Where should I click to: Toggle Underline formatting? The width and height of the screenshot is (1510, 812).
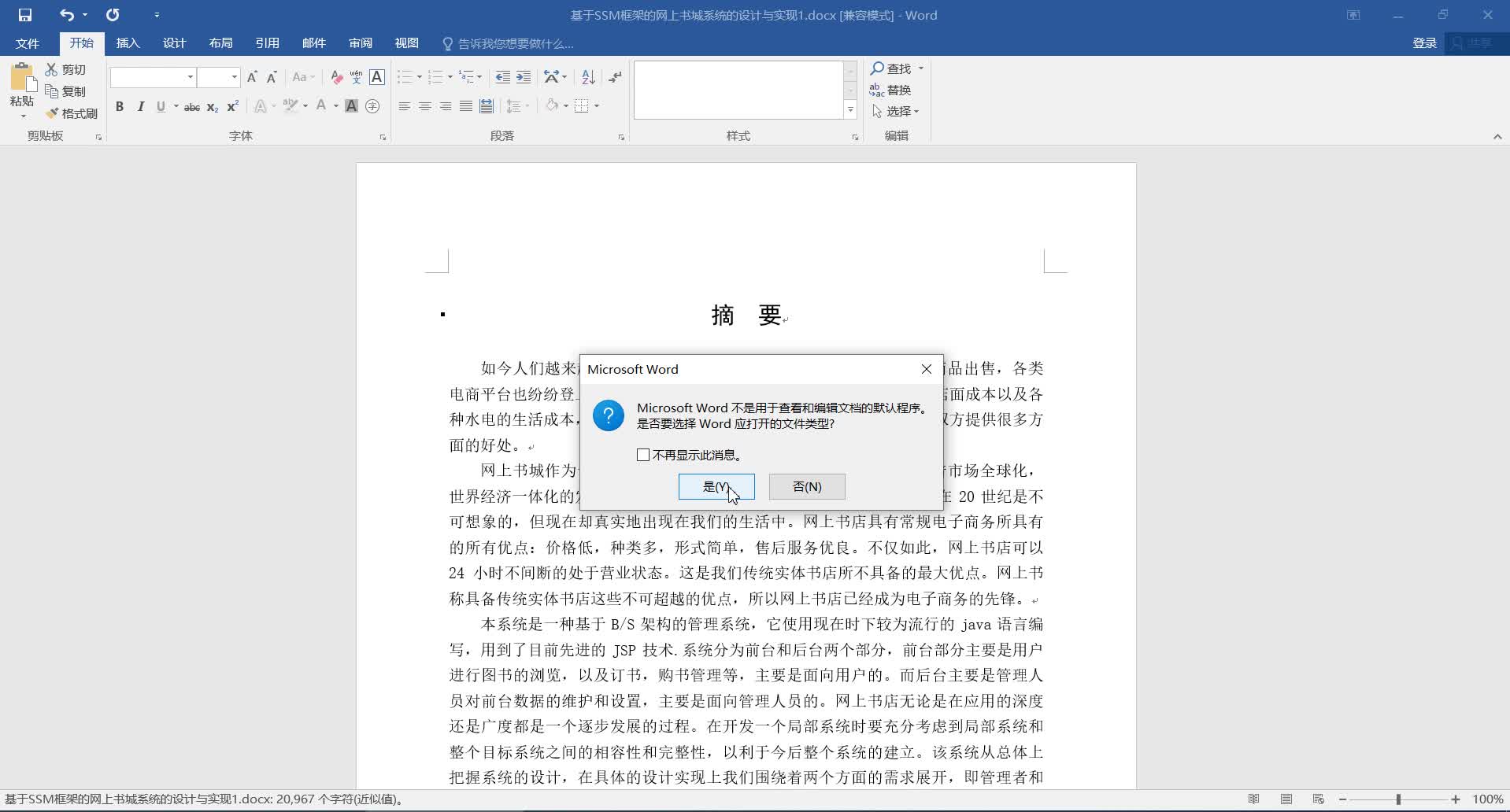pyautogui.click(x=161, y=106)
